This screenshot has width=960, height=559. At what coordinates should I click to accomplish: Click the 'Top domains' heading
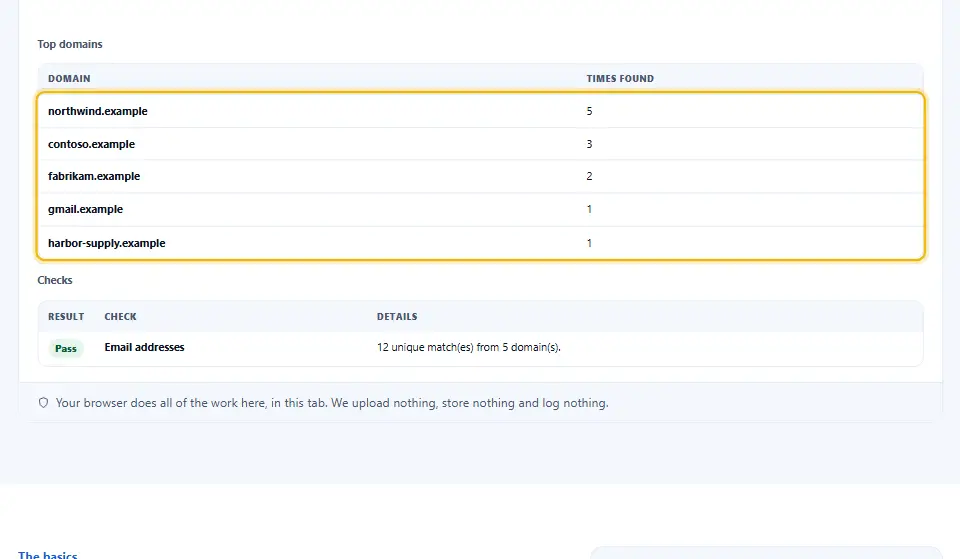click(x=70, y=44)
